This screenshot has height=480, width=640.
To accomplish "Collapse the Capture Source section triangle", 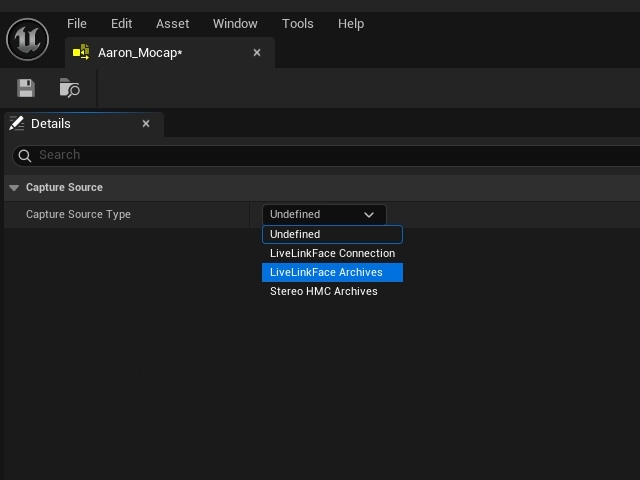I will (14, 188).
